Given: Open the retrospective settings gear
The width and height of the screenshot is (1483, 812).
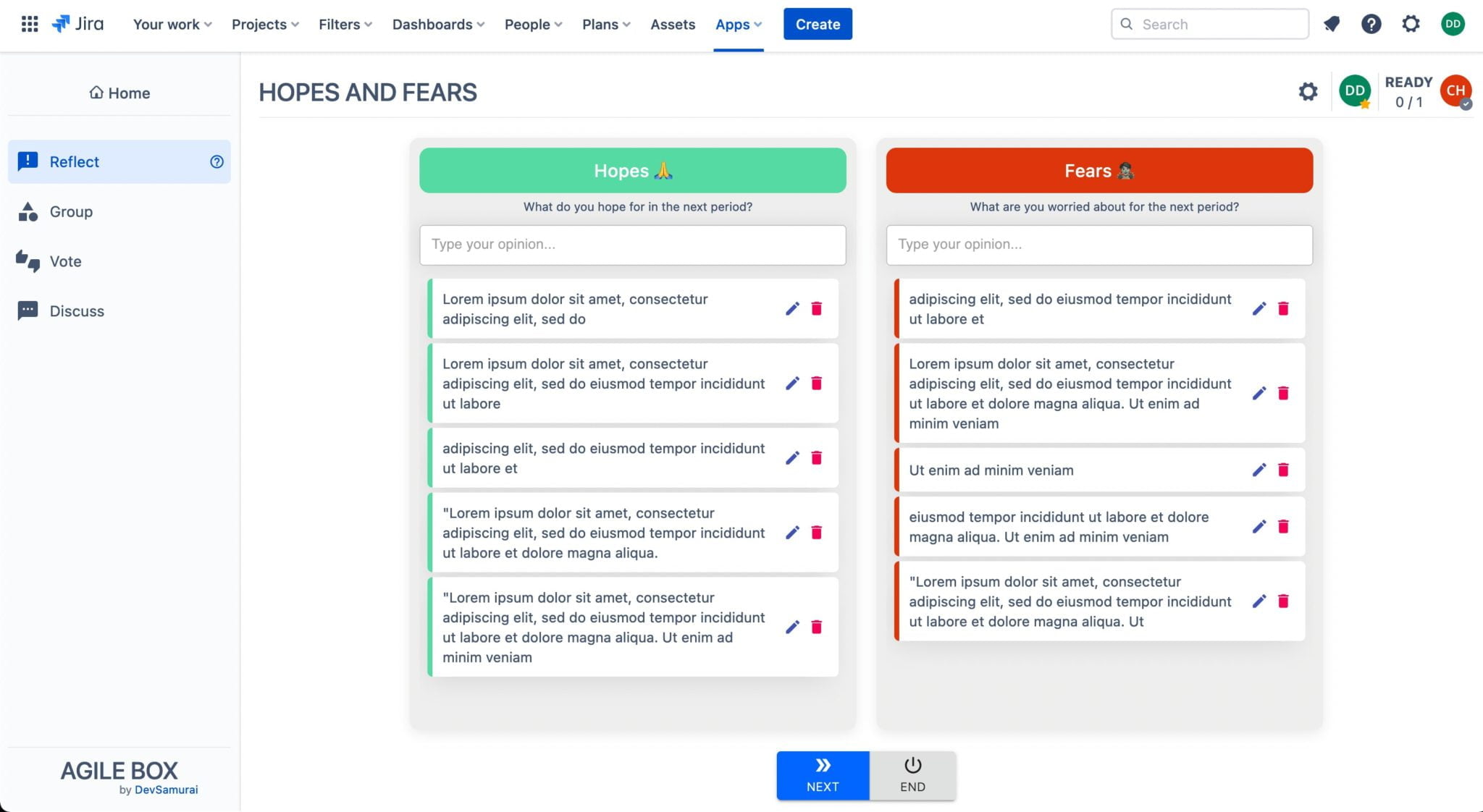Looking at the screenshot, I should pos(1308,92).
